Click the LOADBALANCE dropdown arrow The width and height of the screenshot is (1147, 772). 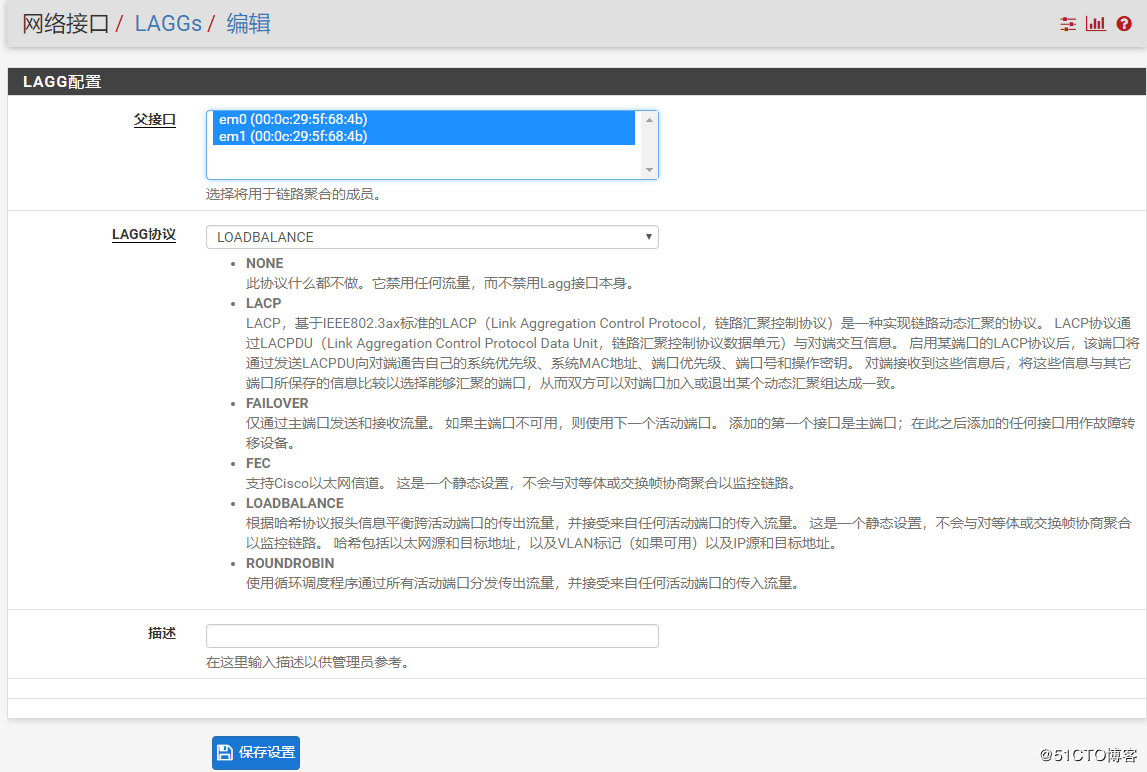(x=649, y=237)
